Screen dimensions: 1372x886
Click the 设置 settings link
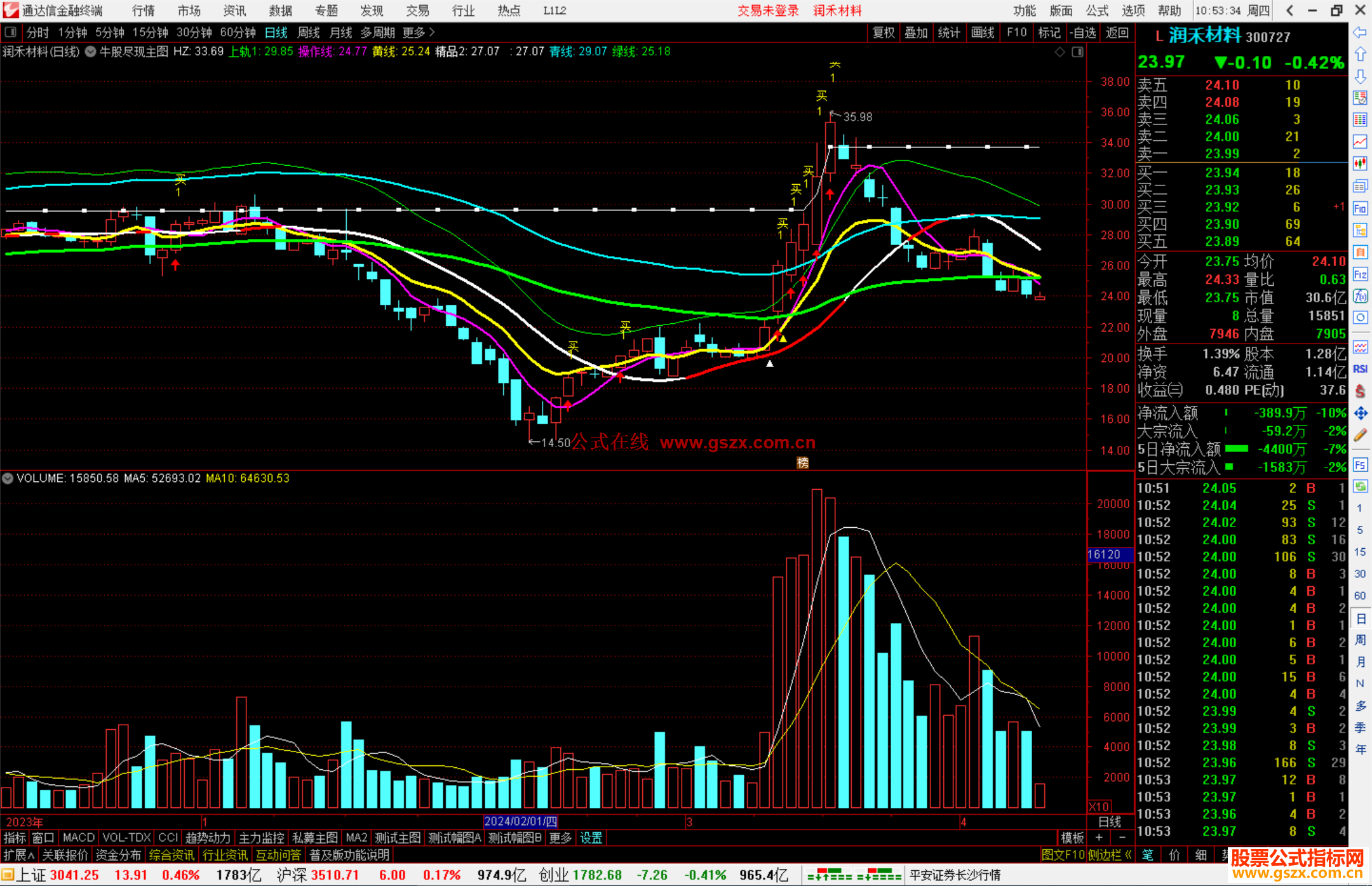(x=591, y=838)
